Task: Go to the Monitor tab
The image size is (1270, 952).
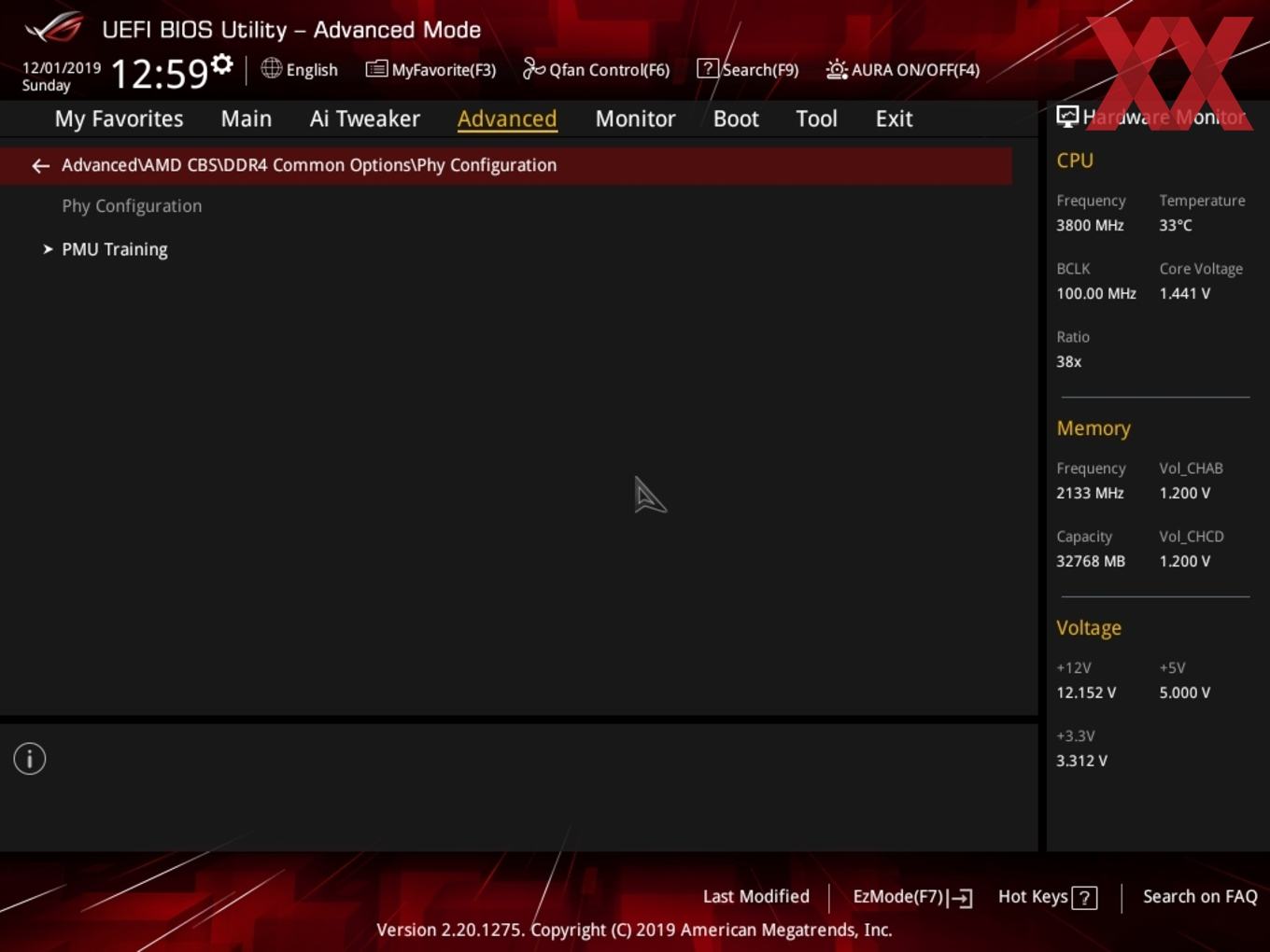Action: [635, 119]
